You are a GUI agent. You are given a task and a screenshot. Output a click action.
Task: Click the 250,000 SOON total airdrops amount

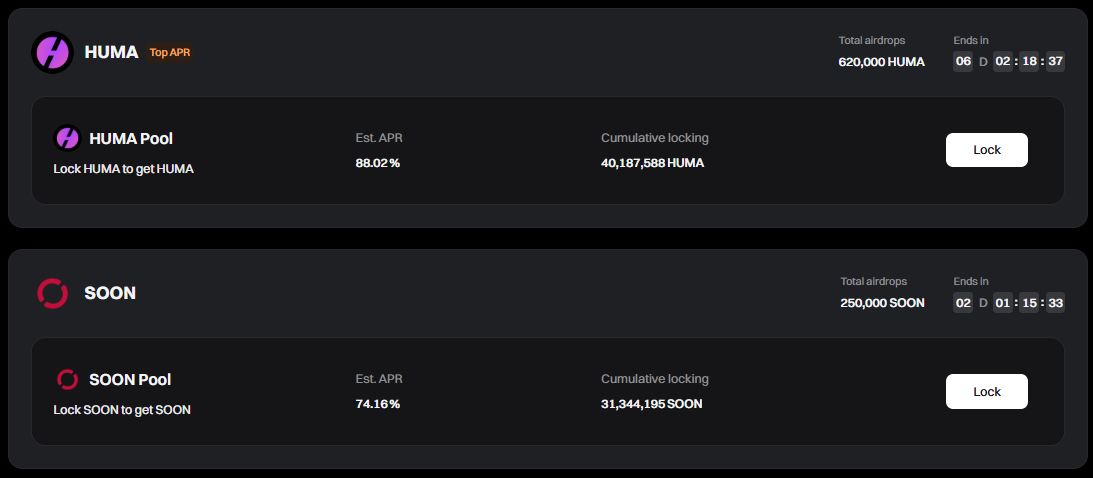pyautogui.click(x=882, y=303)
